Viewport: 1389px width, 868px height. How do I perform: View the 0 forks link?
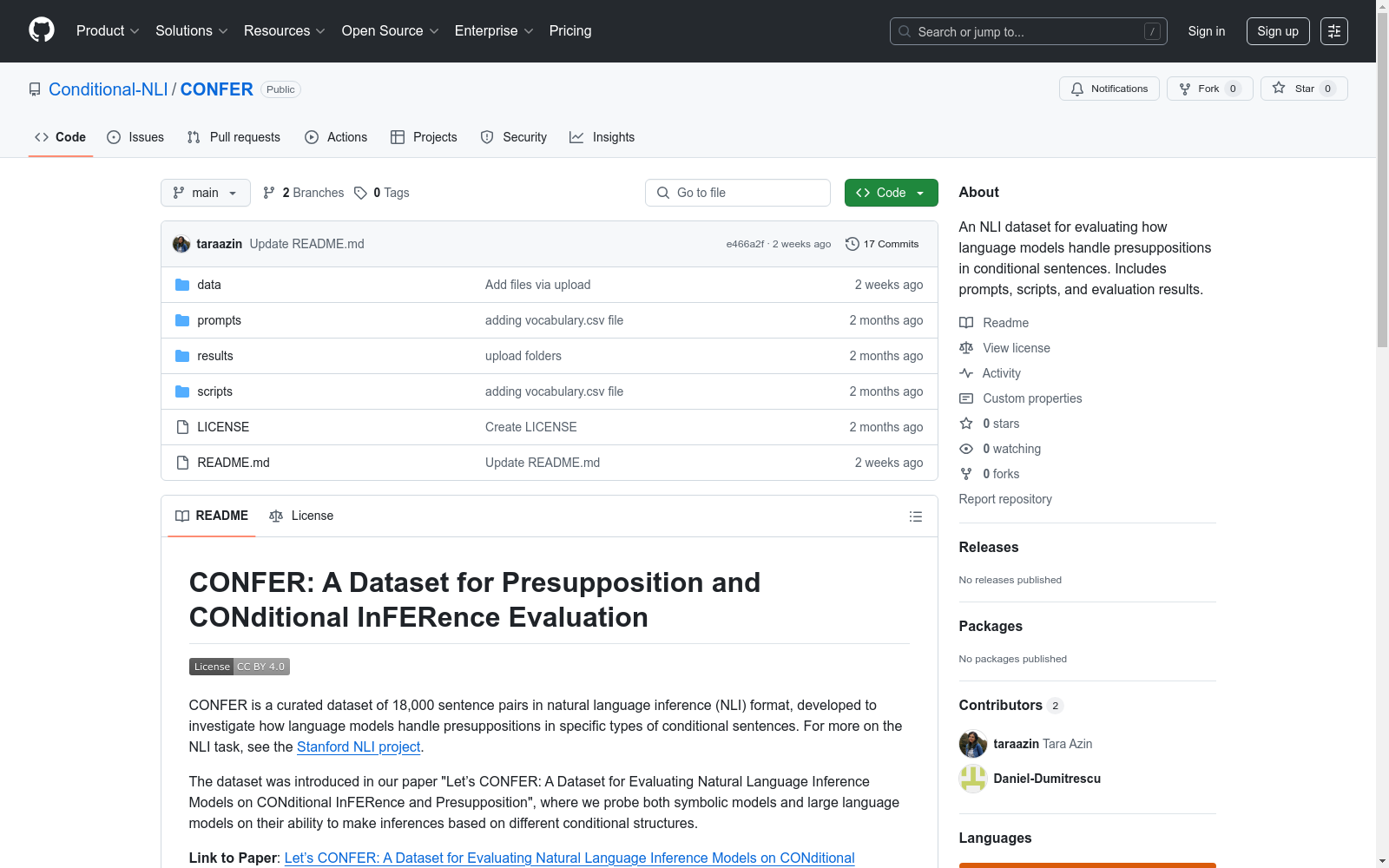[x=990, y=474]
